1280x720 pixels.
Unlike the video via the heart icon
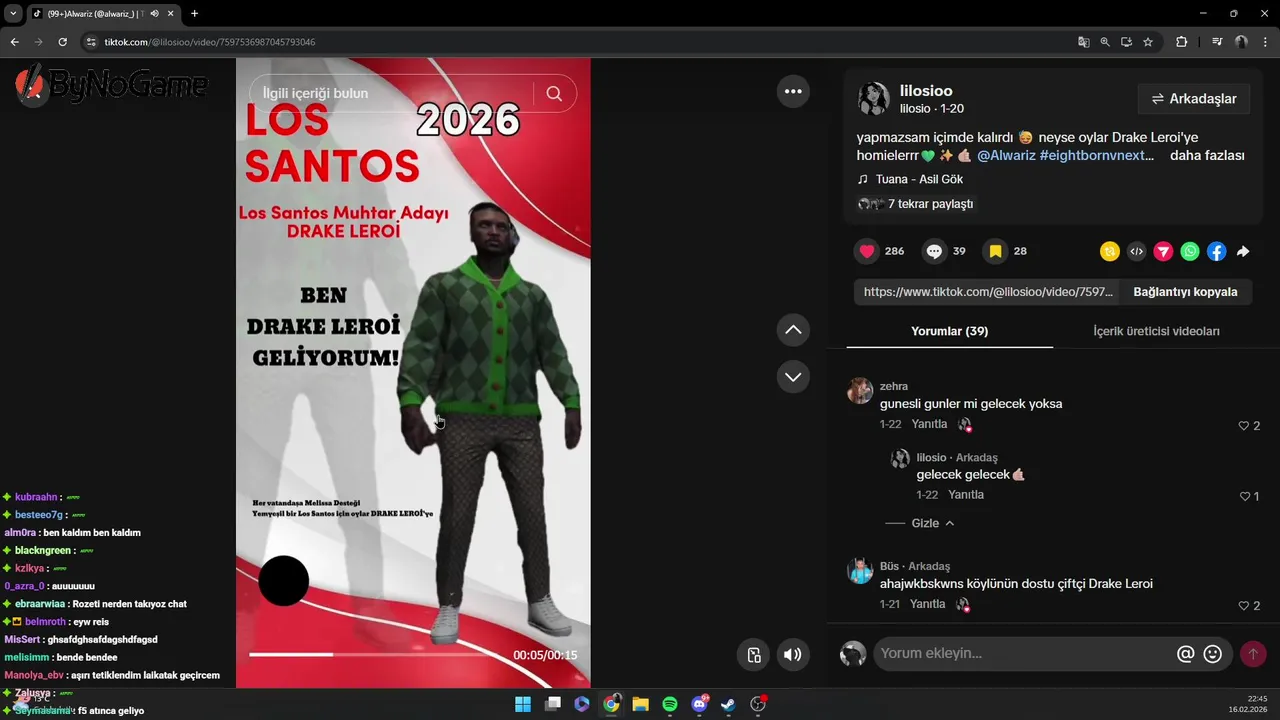pyautogui.click(x=867, y=251)
